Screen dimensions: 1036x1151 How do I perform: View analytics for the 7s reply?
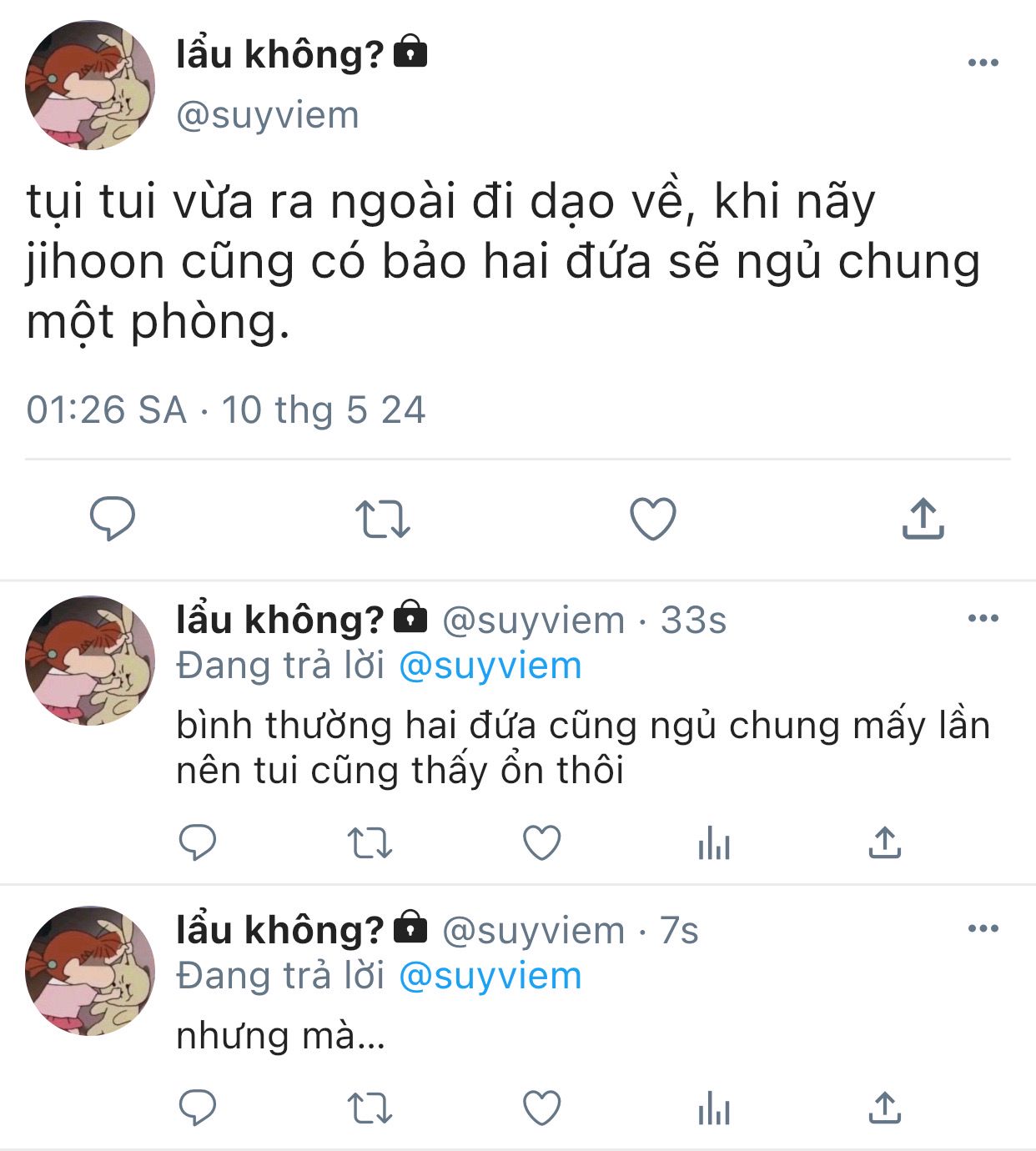pos(714,1108)
